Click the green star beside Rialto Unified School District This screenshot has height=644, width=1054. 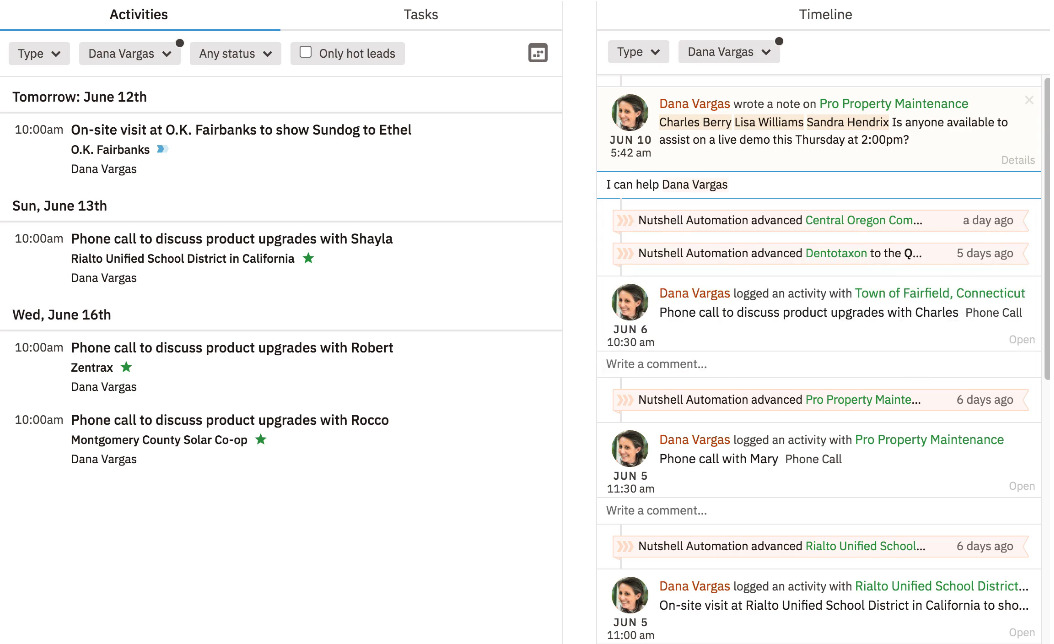point(307,258)
